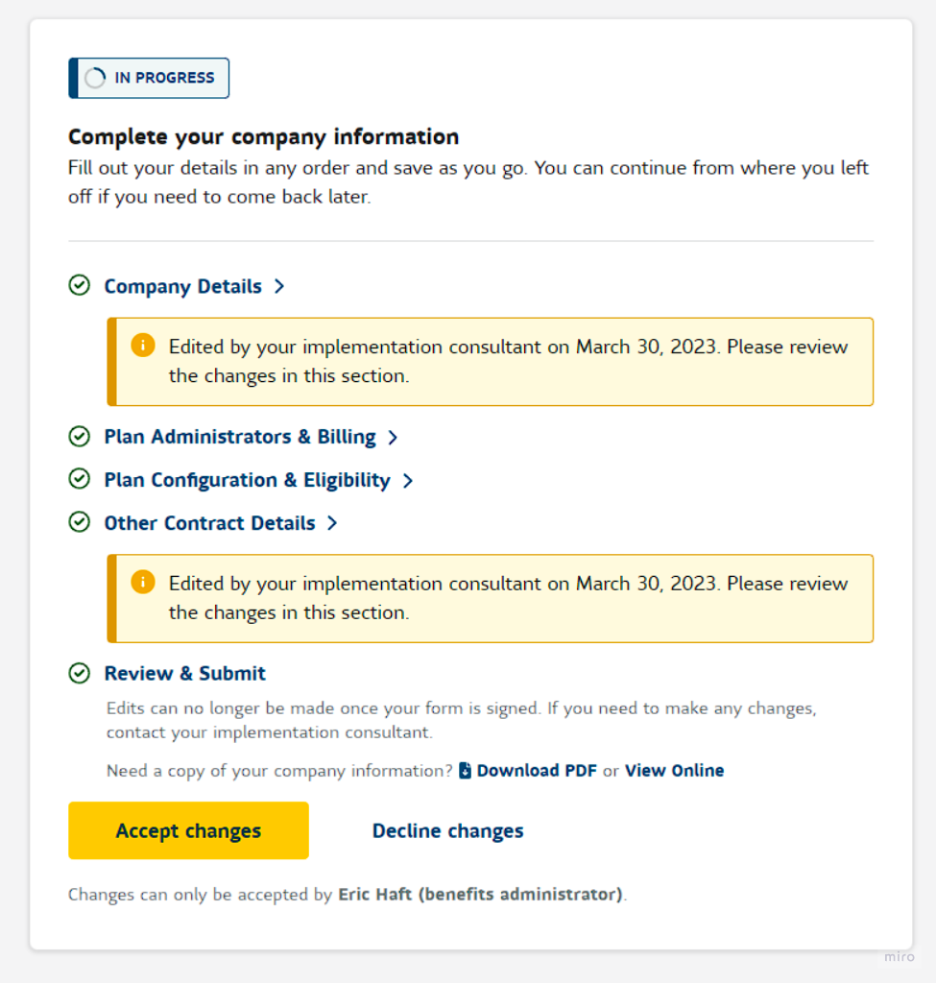Viewport: 936px width, 984px height.
Task: Click the Decline changes button
Action: click(448, 830)
